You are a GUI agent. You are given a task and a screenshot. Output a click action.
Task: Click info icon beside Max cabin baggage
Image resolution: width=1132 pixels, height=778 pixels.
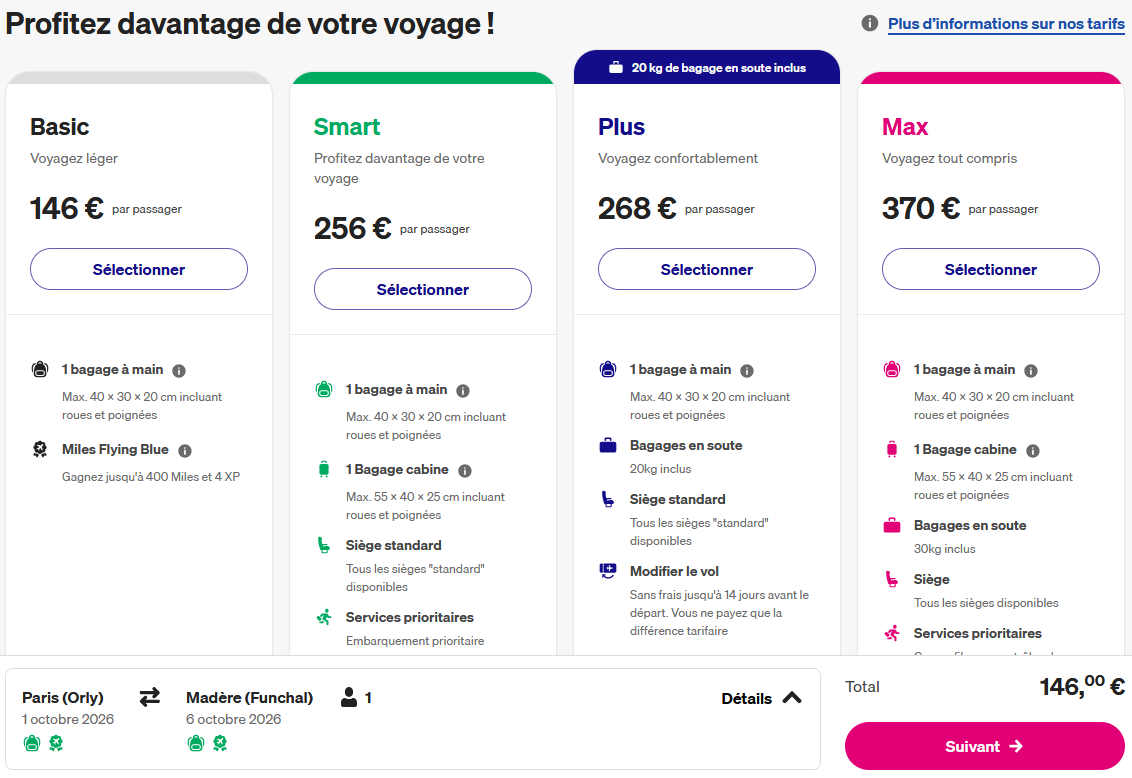pyautogui.click(x=1033, y=450)
